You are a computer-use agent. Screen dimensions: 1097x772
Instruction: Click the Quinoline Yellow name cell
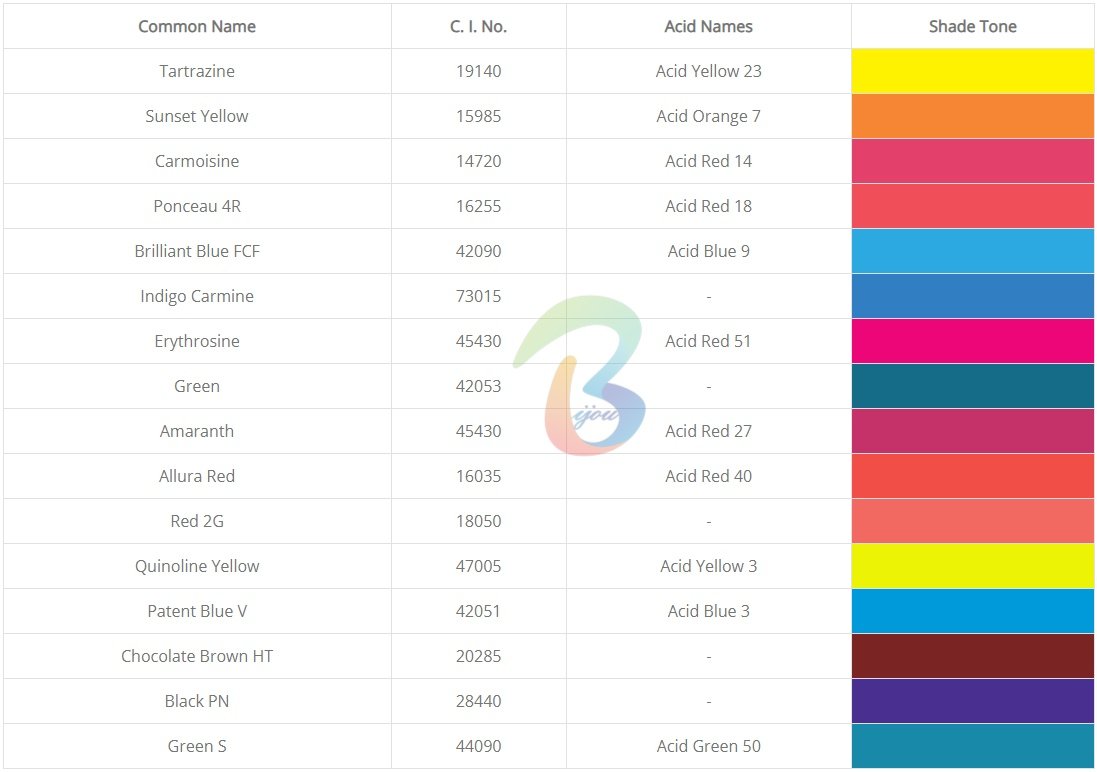point(197,566)
